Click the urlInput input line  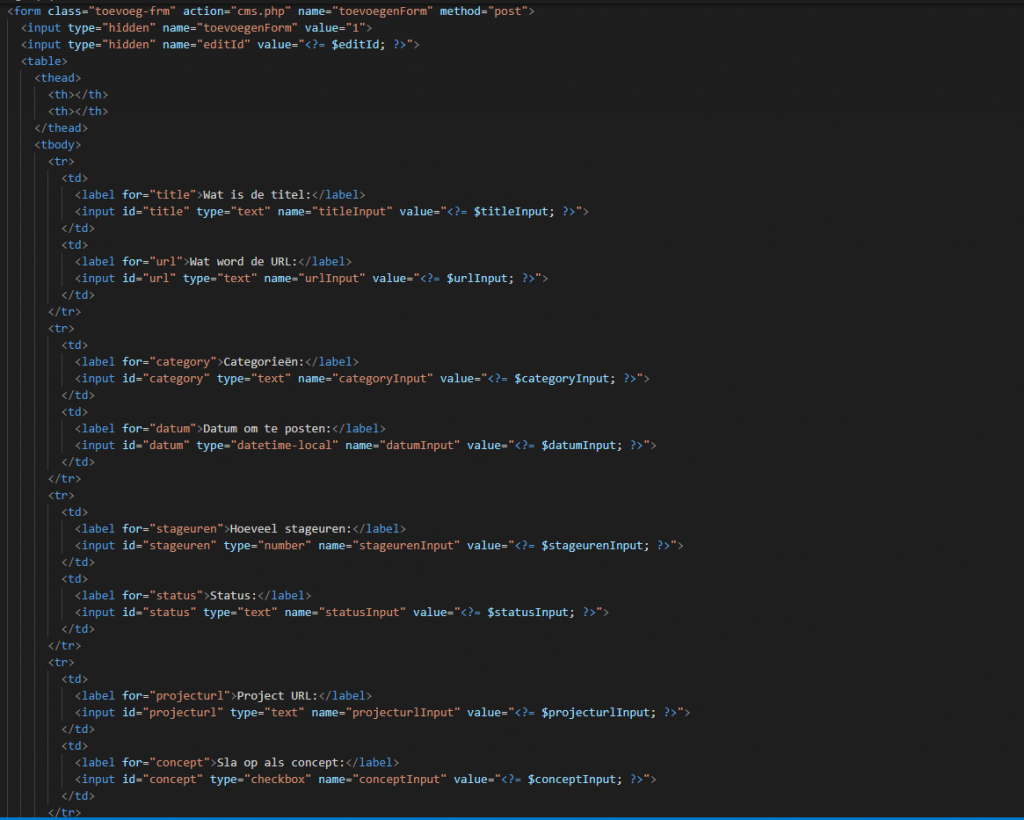(310, 278)
